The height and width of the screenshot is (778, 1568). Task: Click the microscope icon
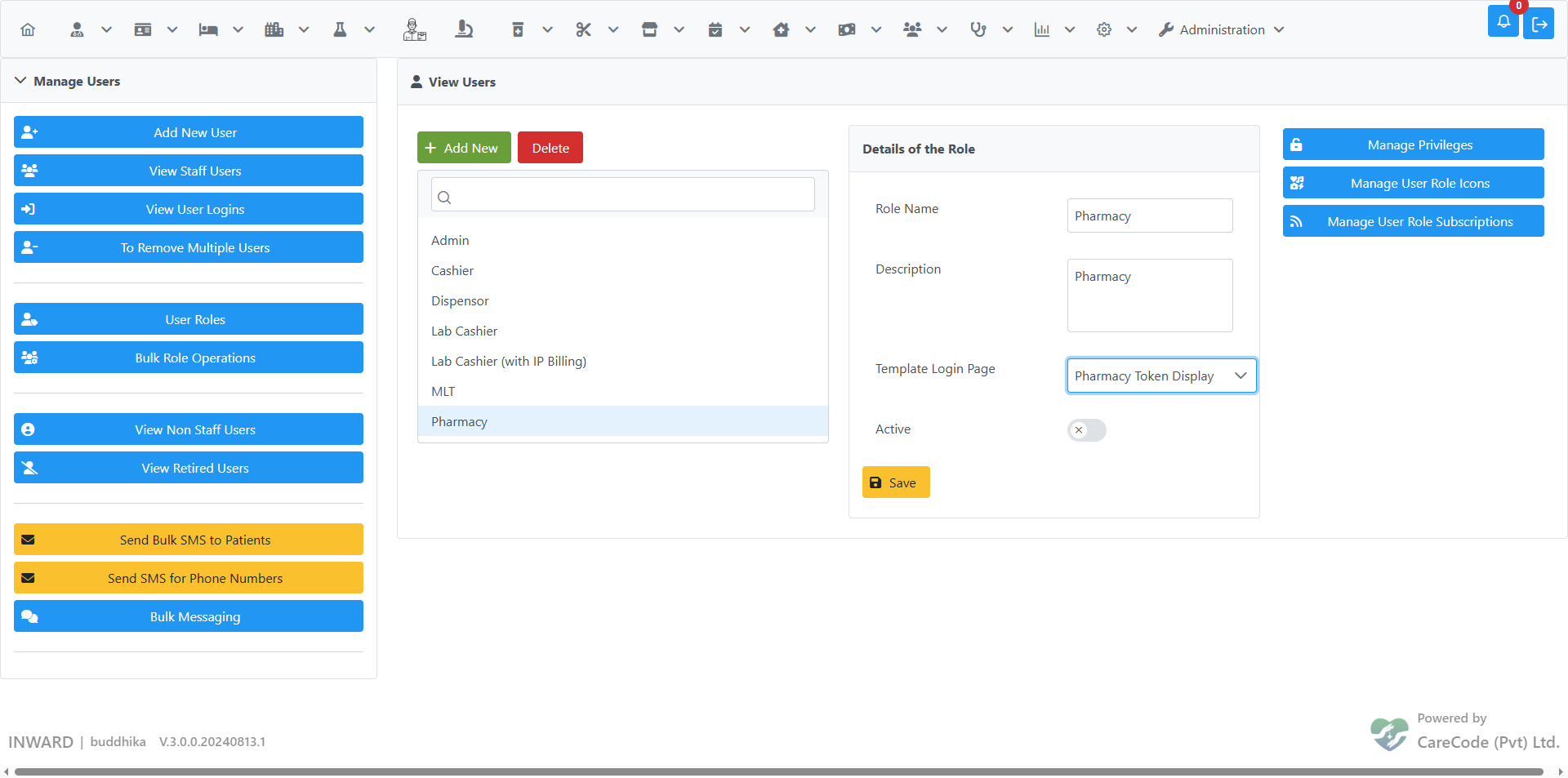[x=464, y=29]
